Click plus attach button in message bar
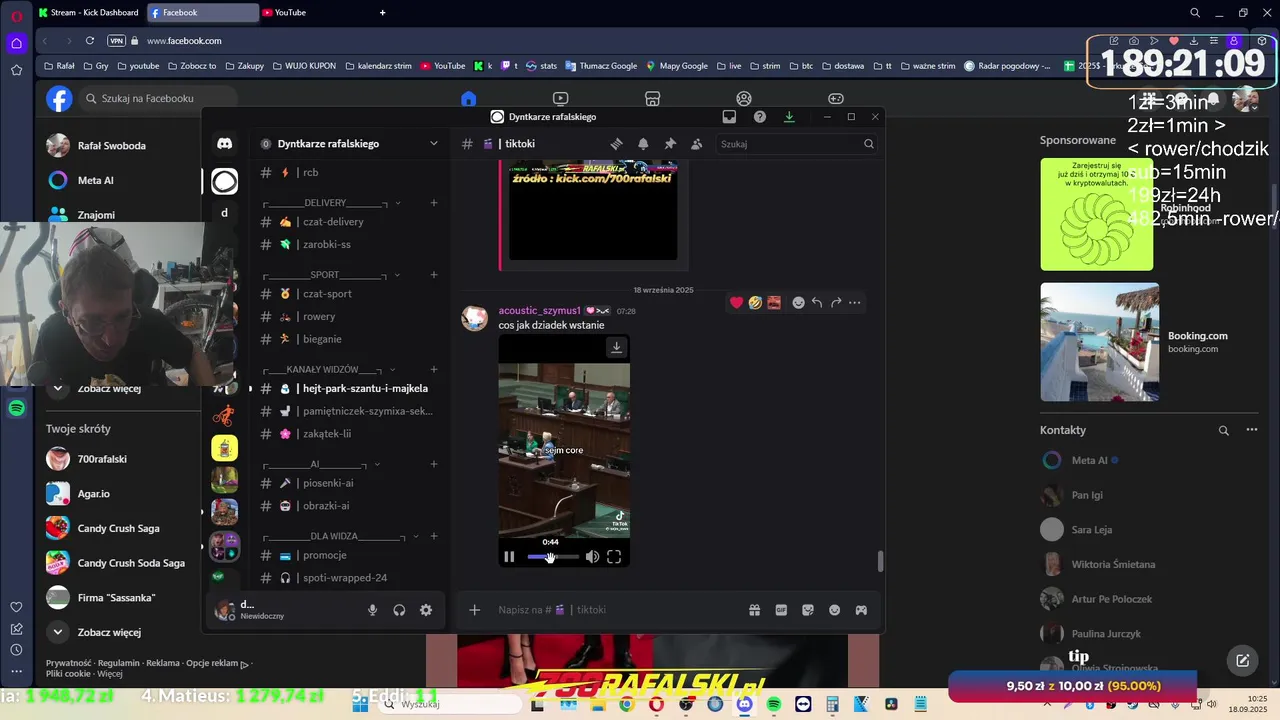 pos(475,610)
